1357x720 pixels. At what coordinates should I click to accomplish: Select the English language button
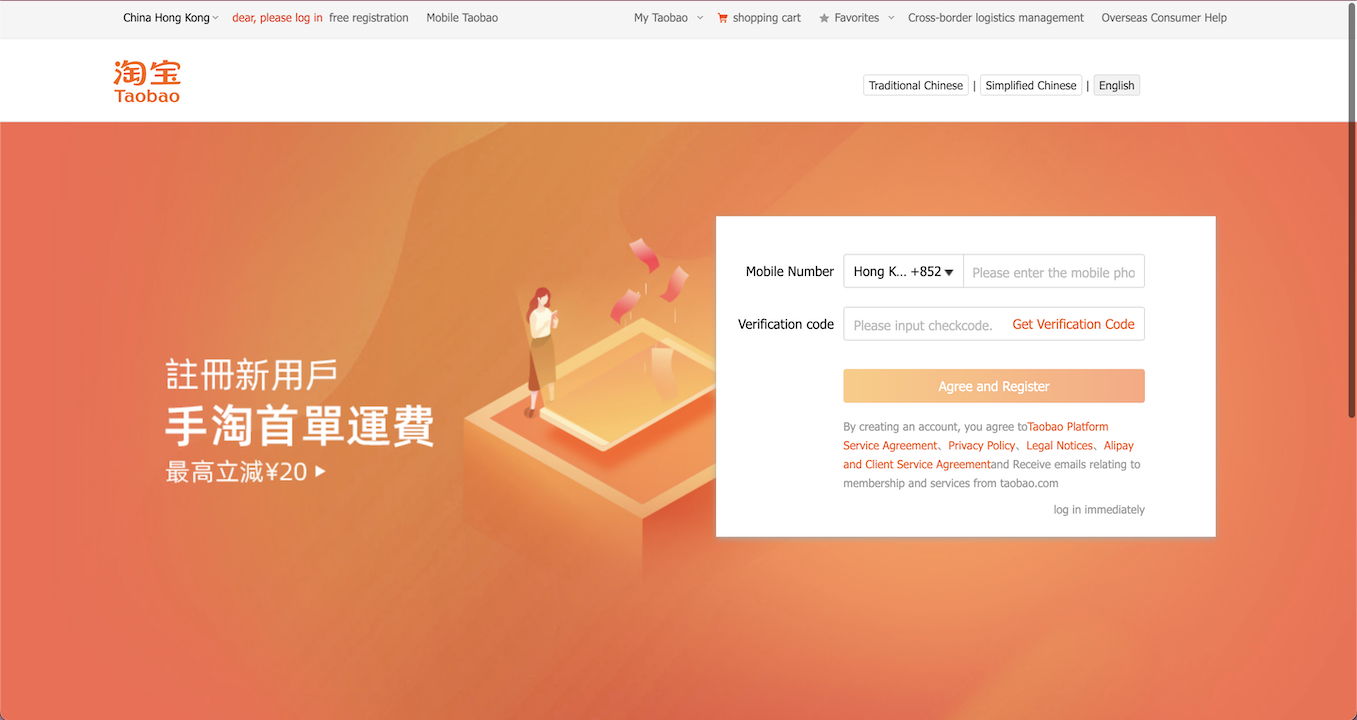point(1116,85)
